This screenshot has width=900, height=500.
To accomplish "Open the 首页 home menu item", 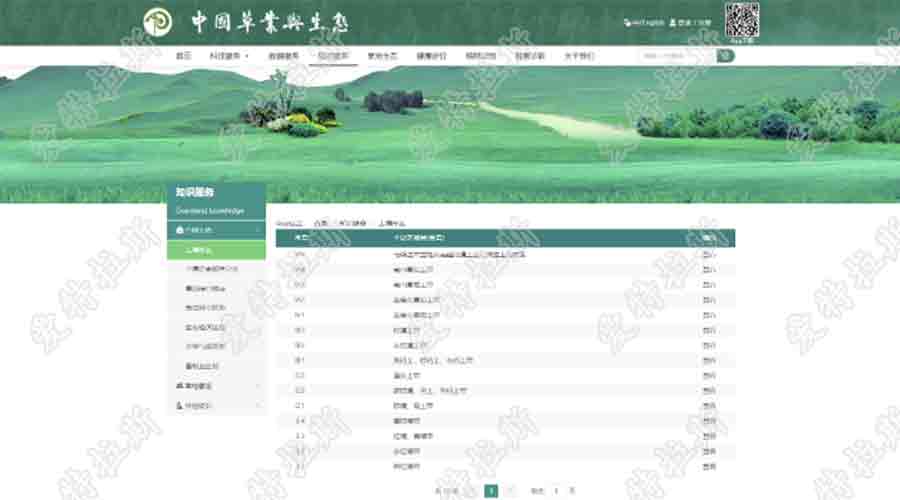I will [183, 56].
